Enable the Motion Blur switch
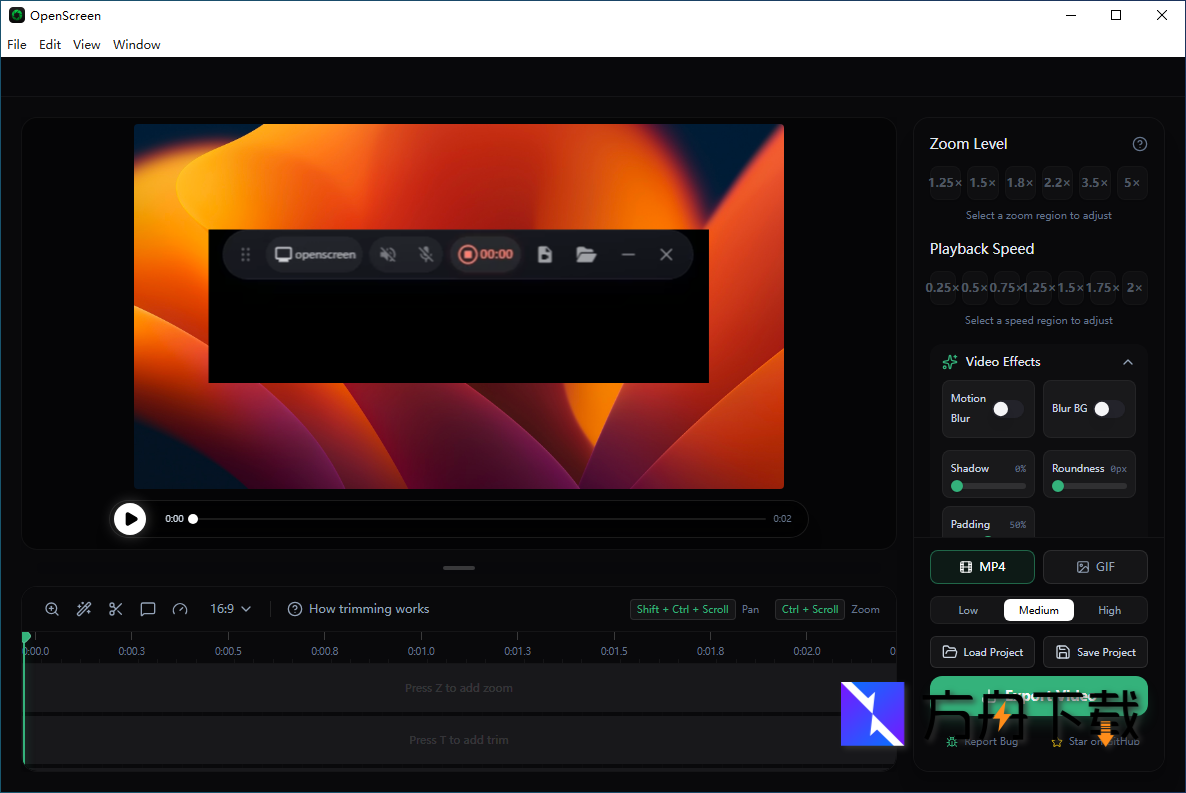 point(1007,409)
